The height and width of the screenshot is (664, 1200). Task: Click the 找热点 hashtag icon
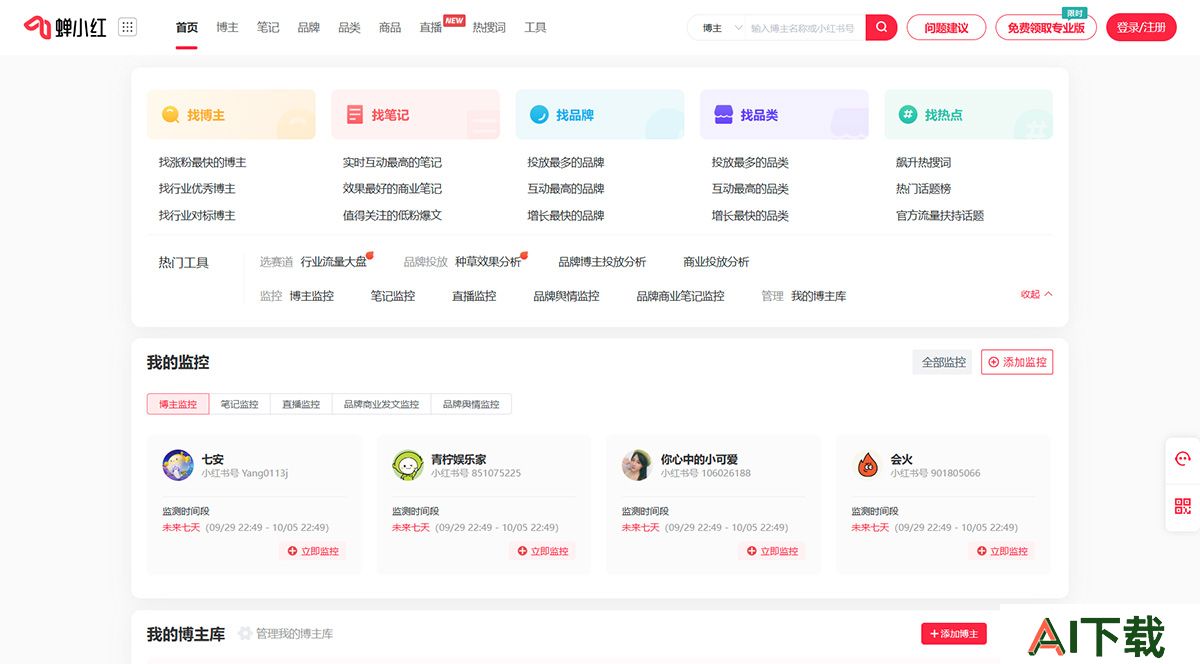(x=908, y=115)
